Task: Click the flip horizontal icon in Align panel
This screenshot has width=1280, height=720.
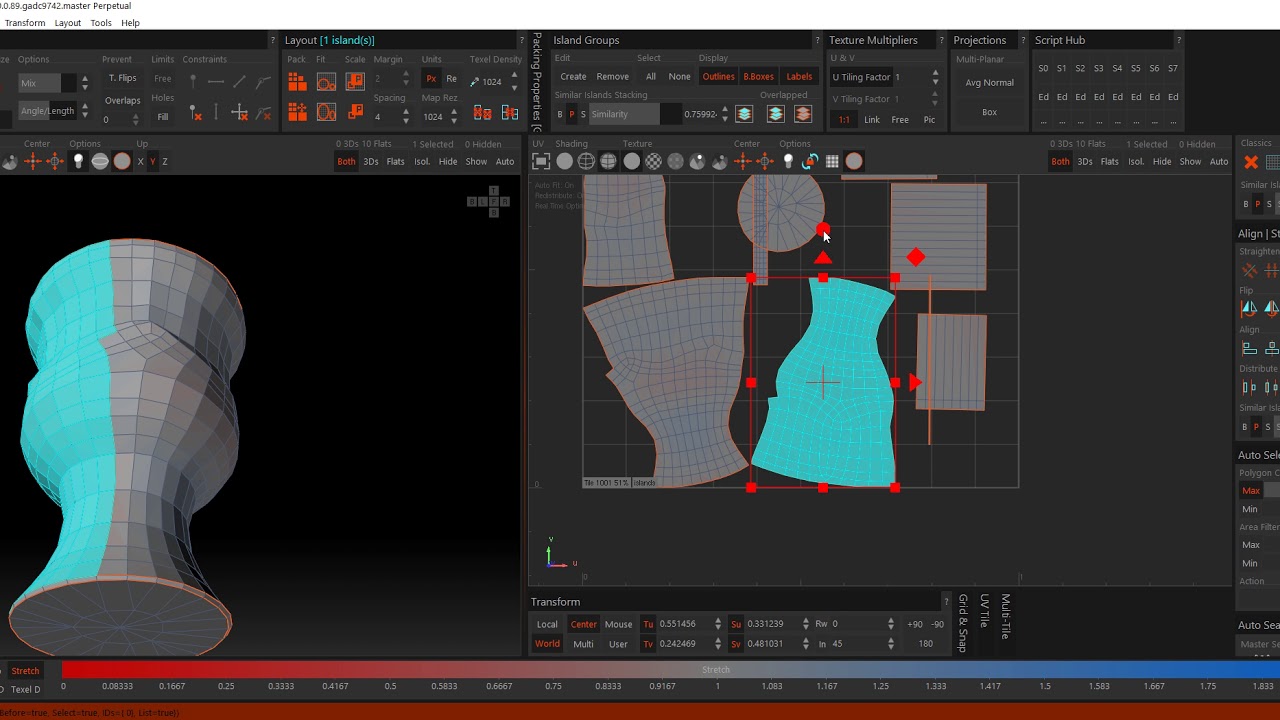Action: [x=1249, y=308]
